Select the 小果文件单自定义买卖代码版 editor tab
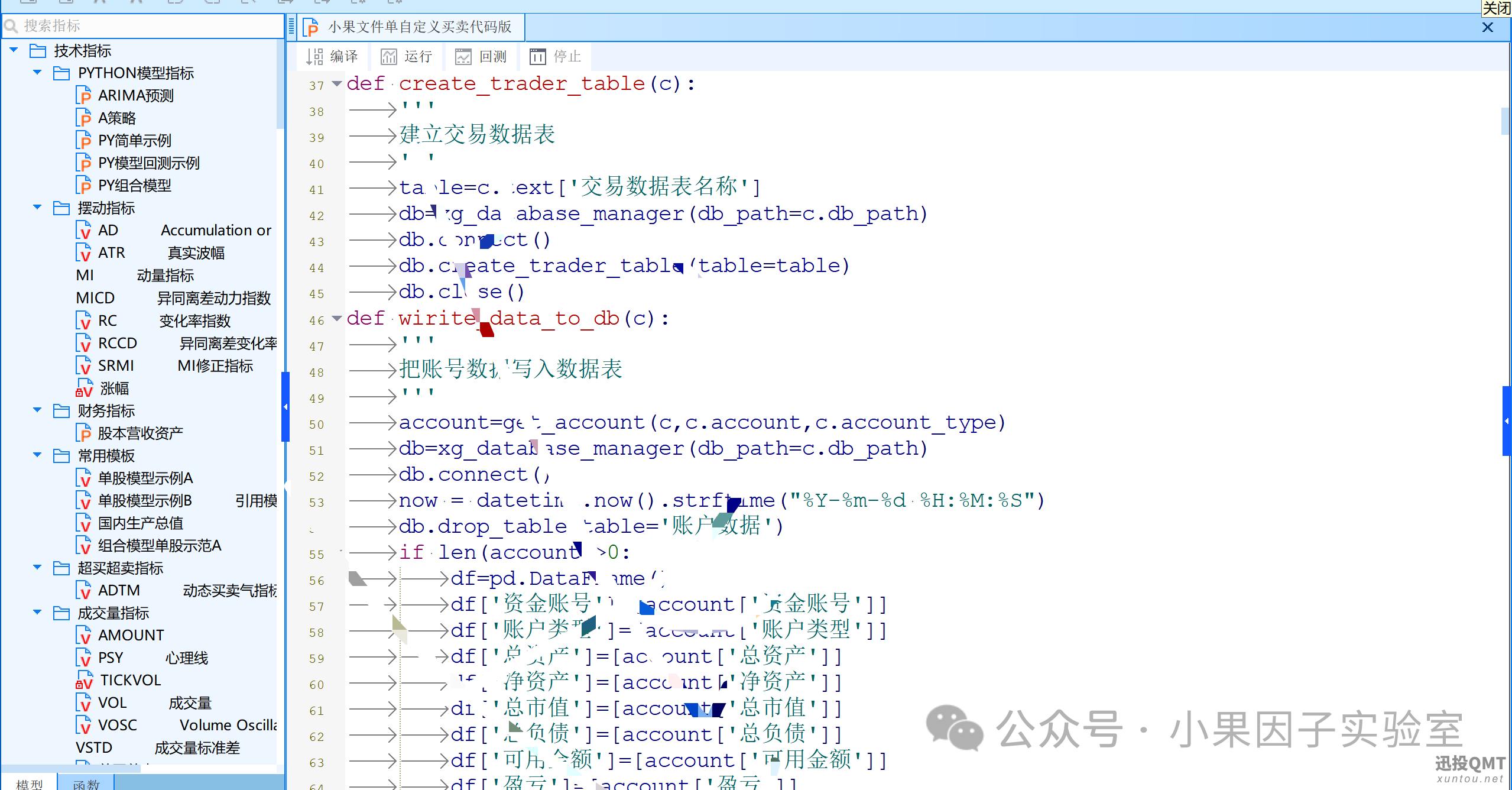Screen dimensions: 1512x790 (x=410, y=27)
